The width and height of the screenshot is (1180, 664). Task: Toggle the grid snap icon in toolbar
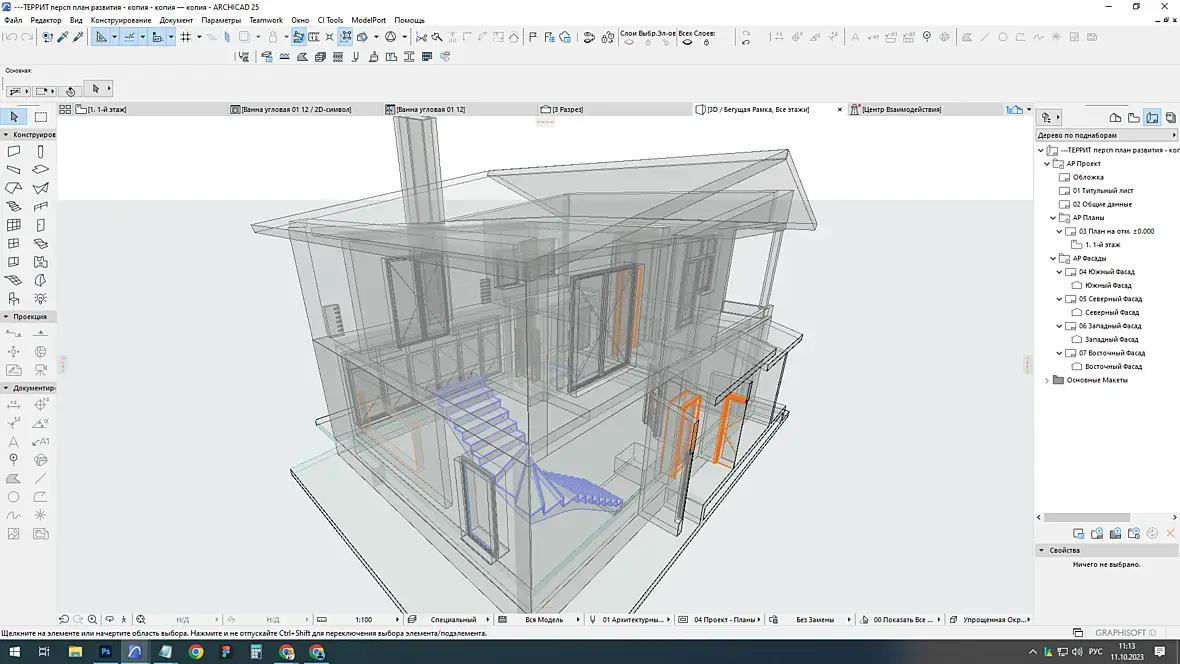coord(185,37)
